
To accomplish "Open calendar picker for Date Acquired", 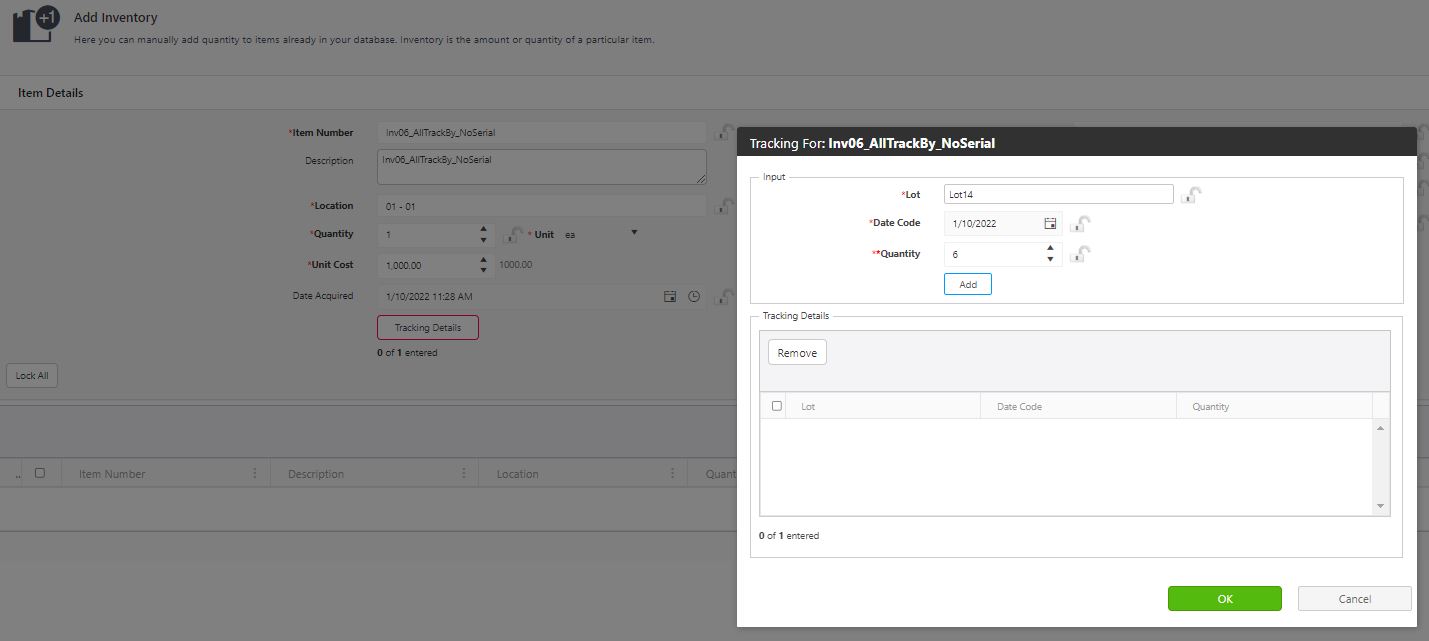I will click(x=670, y=297).
